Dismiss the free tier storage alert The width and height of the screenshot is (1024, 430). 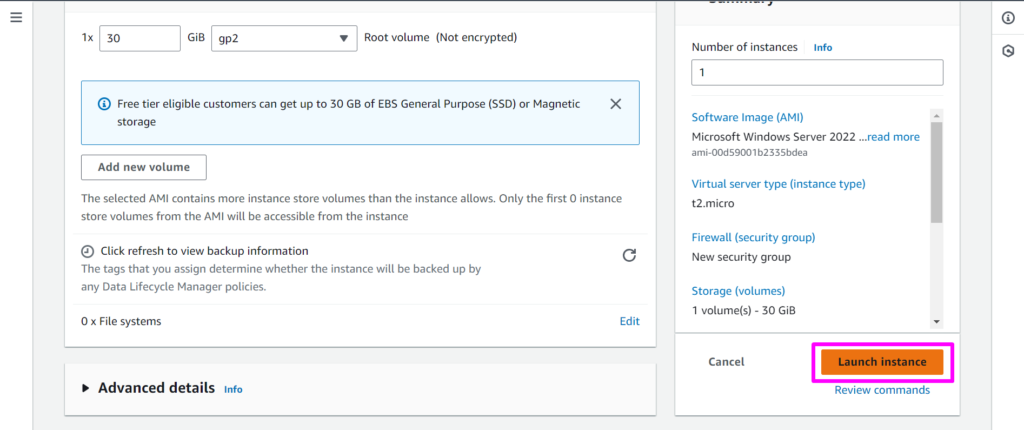pyautogui.click(x=615, y=104)
